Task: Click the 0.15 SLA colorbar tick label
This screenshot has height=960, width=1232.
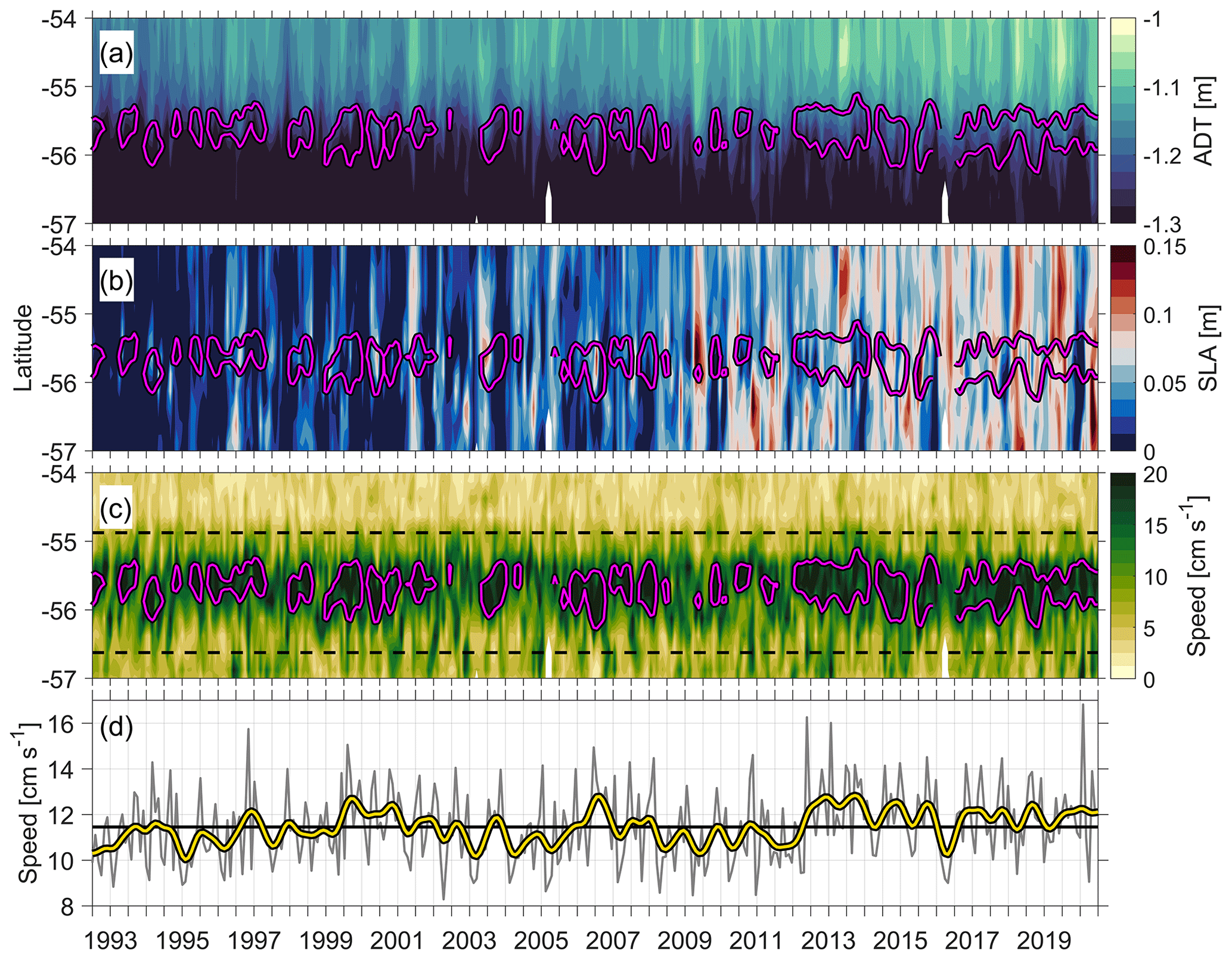Action: pyautogui.click(x=1165, y=247)
